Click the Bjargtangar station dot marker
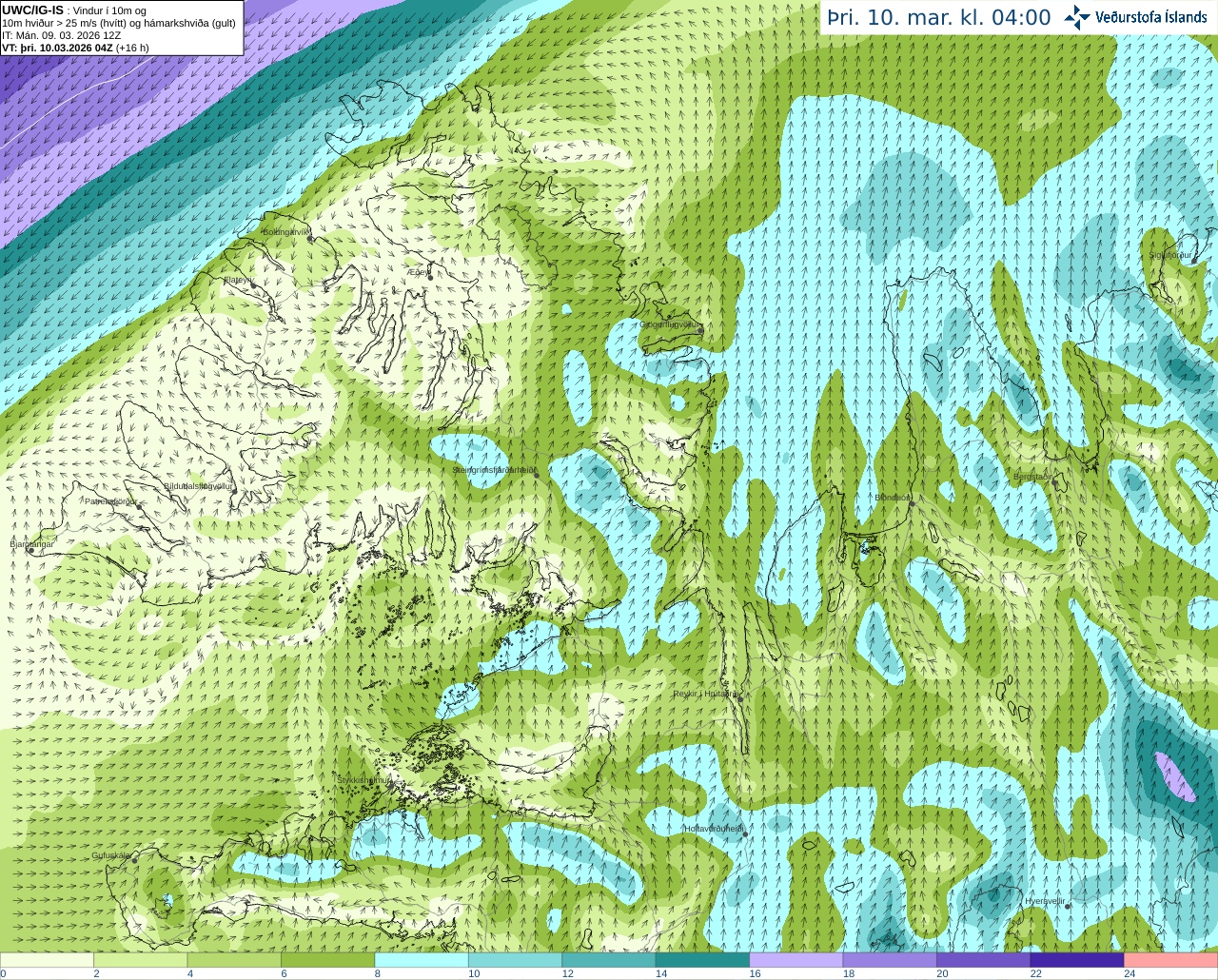Screen dimensions: 1218x980 [x=30, y=551]
